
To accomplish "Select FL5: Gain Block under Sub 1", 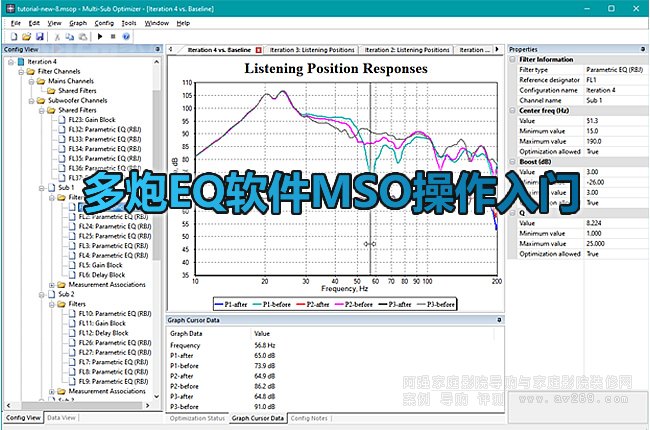I will click(100, 265).
